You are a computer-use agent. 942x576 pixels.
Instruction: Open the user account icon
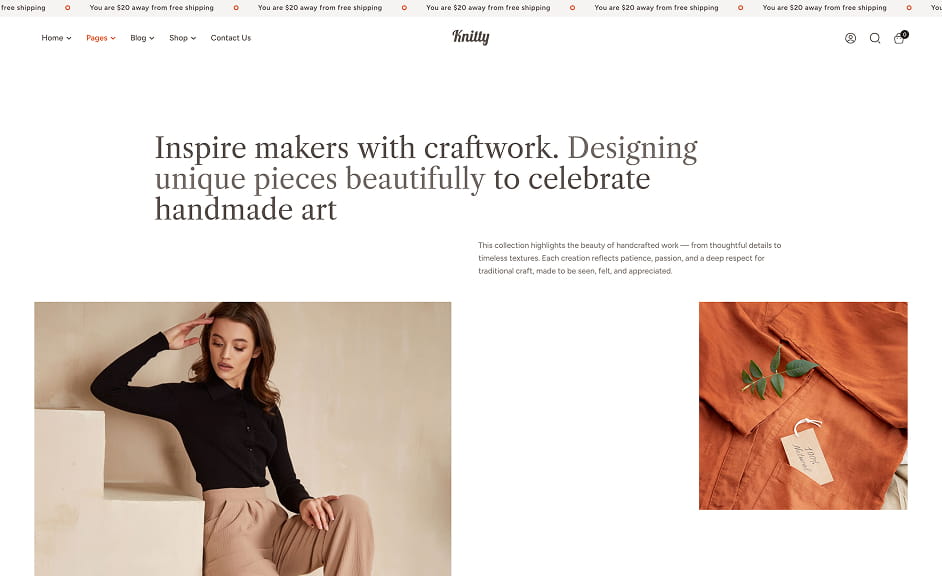coord(850,38)
